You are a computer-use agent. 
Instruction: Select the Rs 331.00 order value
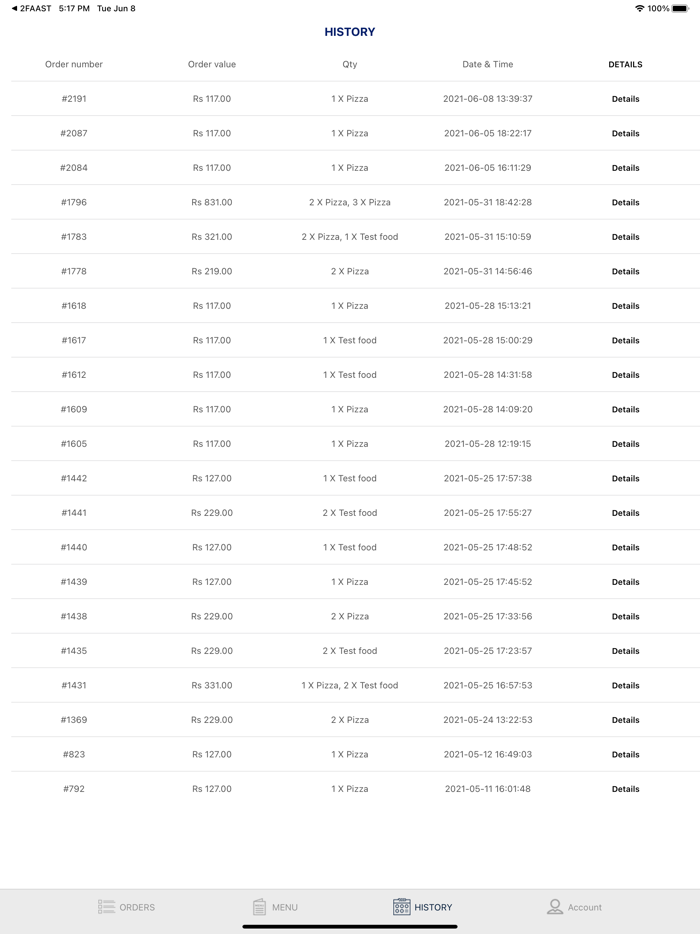212,686
